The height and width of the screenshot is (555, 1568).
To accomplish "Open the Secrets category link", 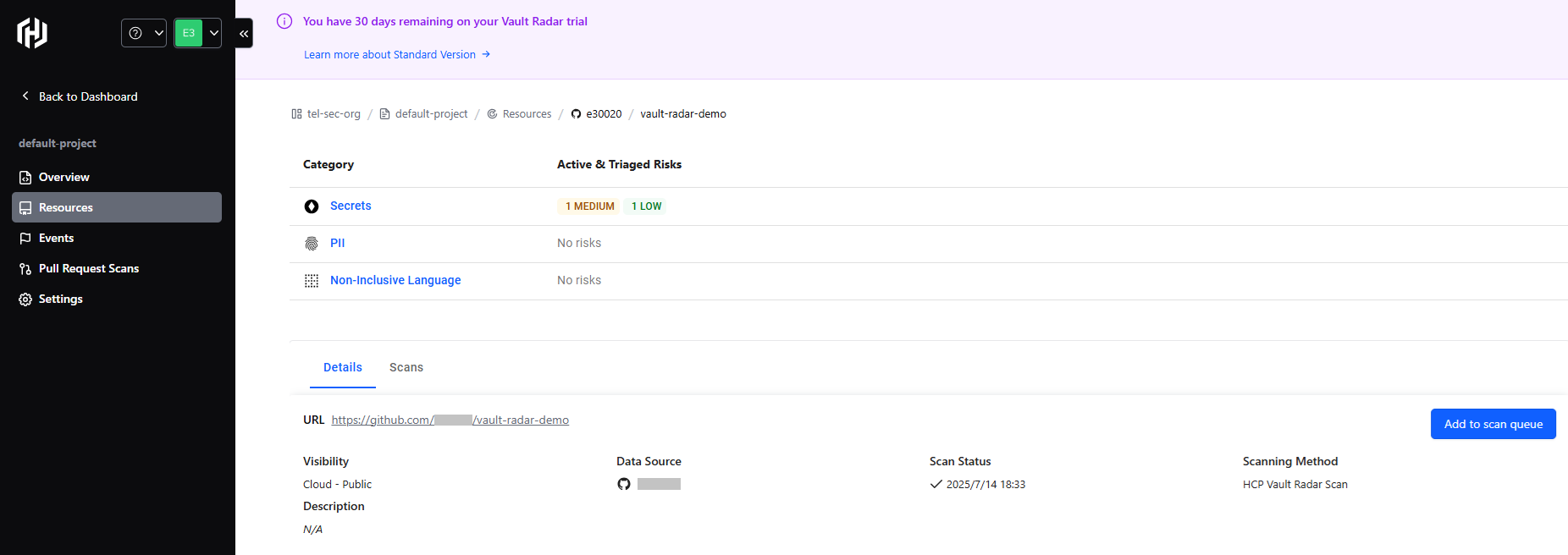I will click(x=351, y=206).
